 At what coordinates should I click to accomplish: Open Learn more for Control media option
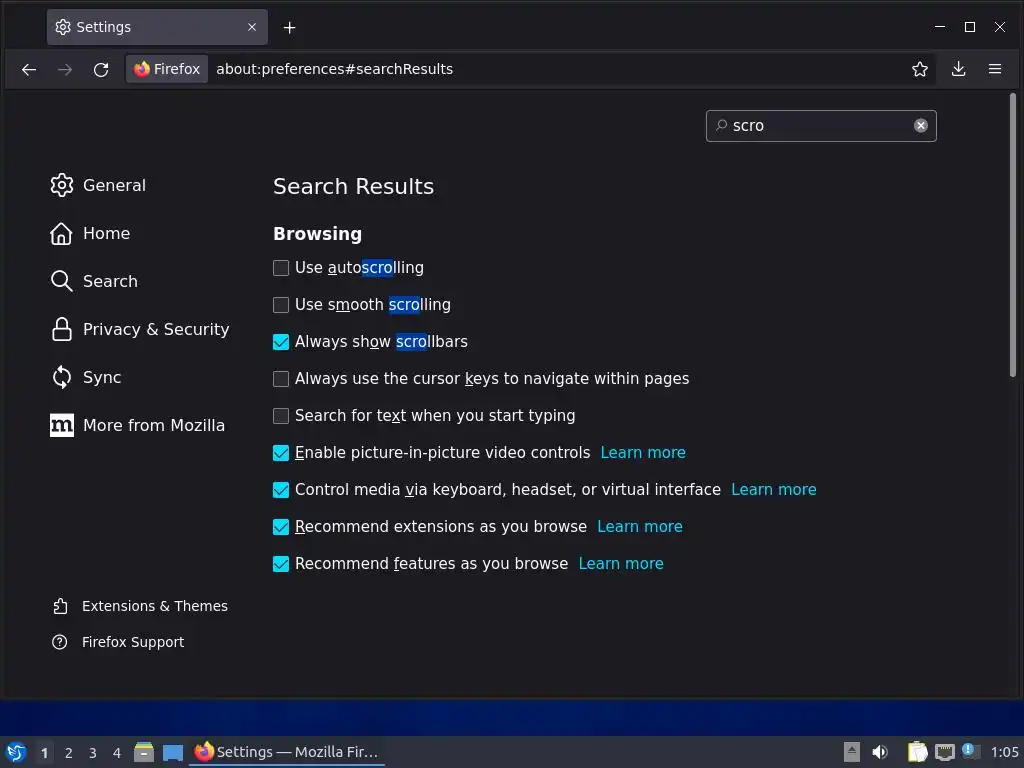(773, 490)
